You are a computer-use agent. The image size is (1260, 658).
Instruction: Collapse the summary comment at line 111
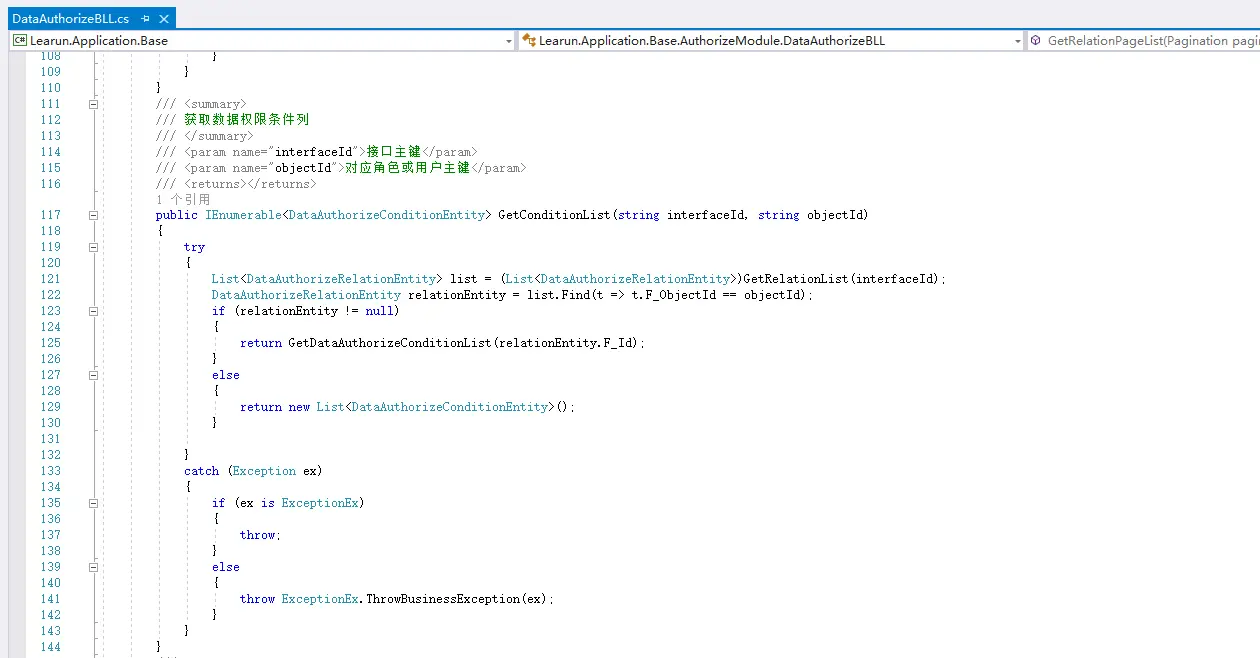94,104
